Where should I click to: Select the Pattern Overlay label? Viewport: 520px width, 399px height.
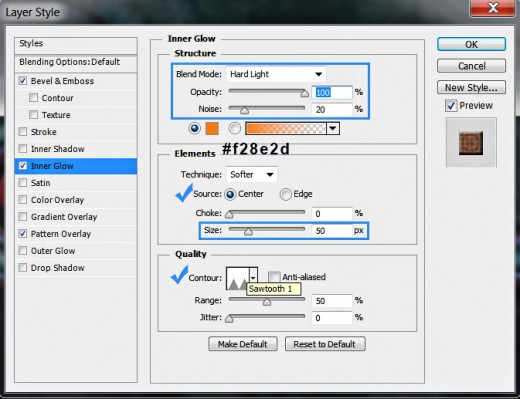coord(61,234)
